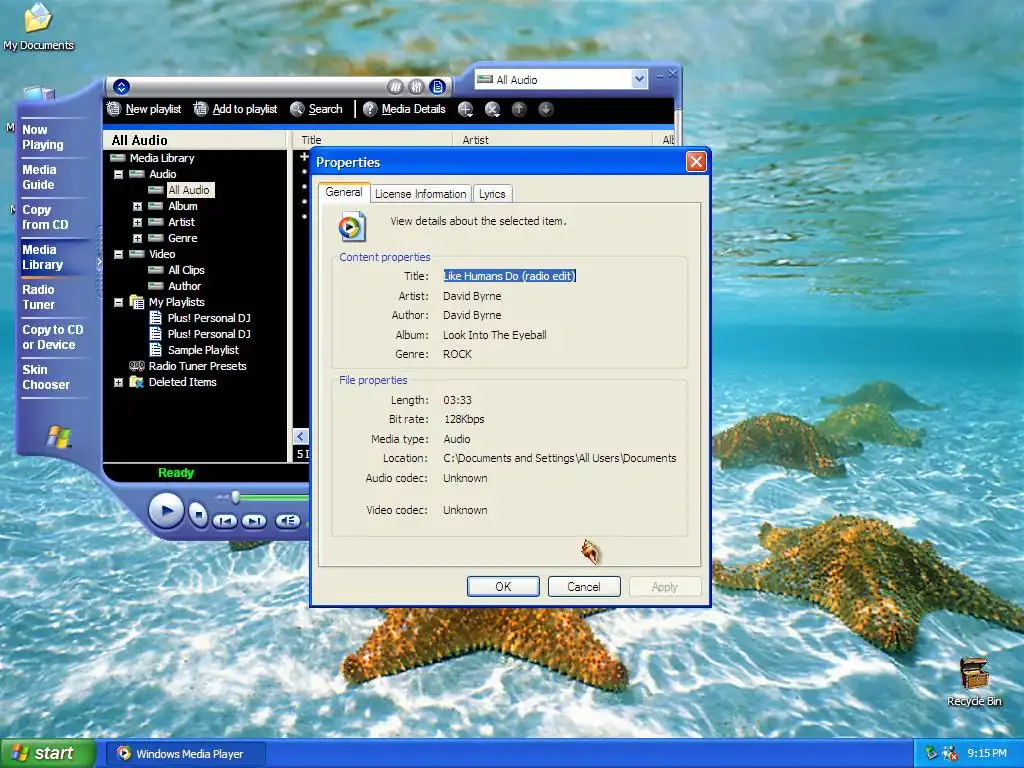This screenshot has height=768, width=1024.
Task: Click the Deleted Items icon
Action: click(x=136, y=382)
